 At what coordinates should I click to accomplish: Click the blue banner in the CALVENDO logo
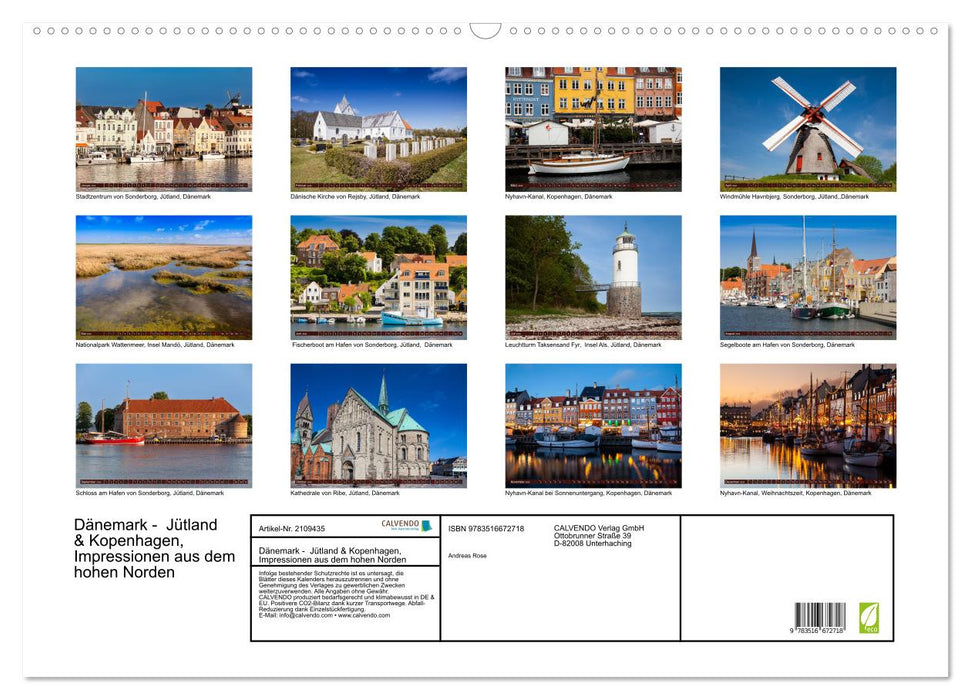(425, 526)
